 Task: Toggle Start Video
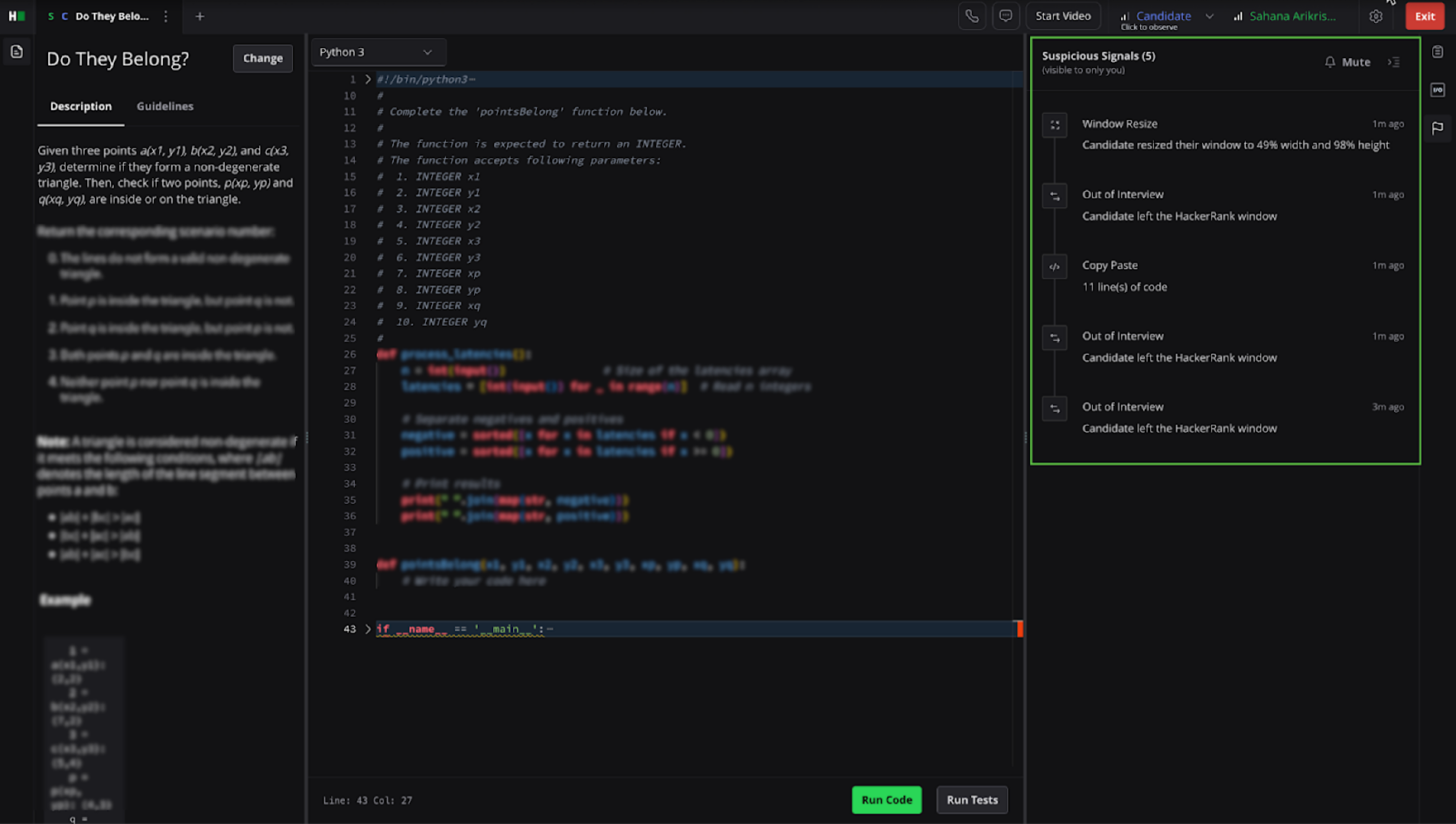(1062, 16)
